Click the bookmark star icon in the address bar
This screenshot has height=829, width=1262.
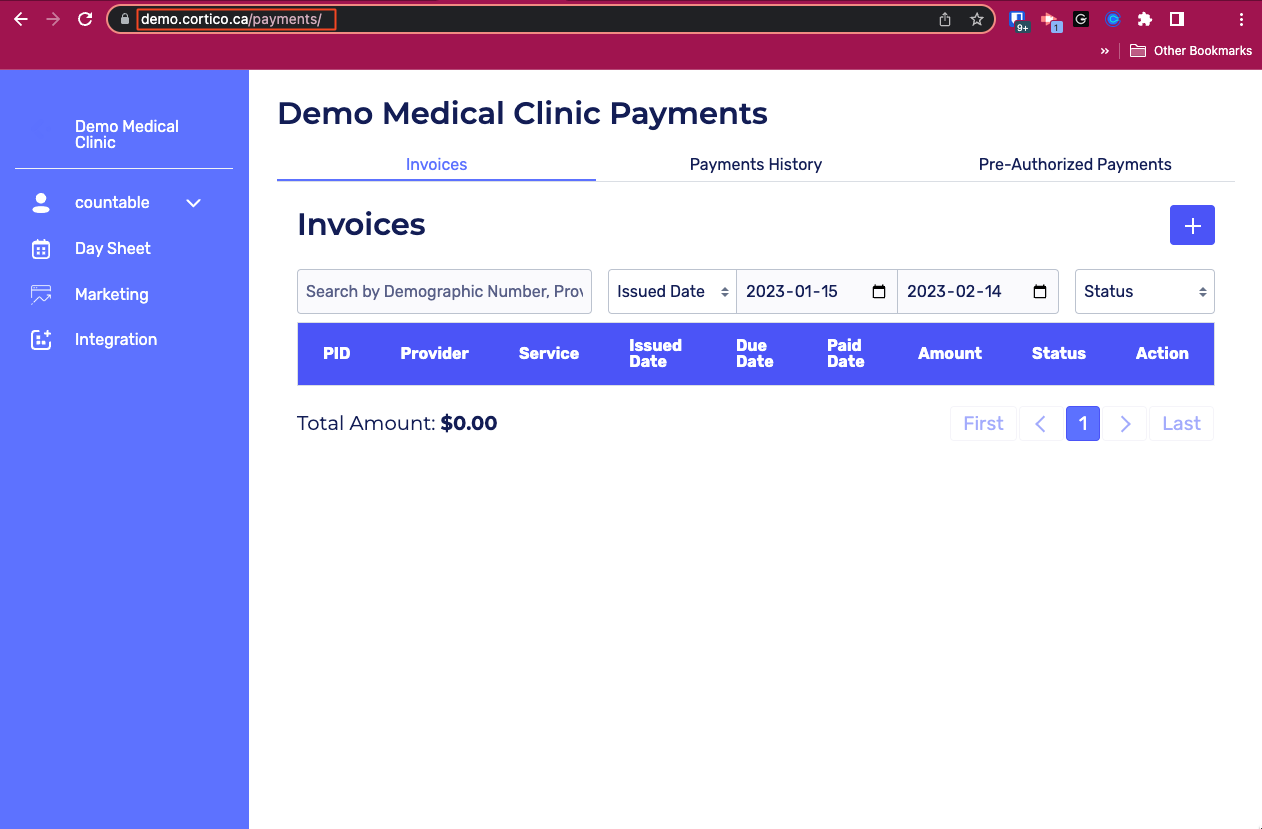click(977, 19)
